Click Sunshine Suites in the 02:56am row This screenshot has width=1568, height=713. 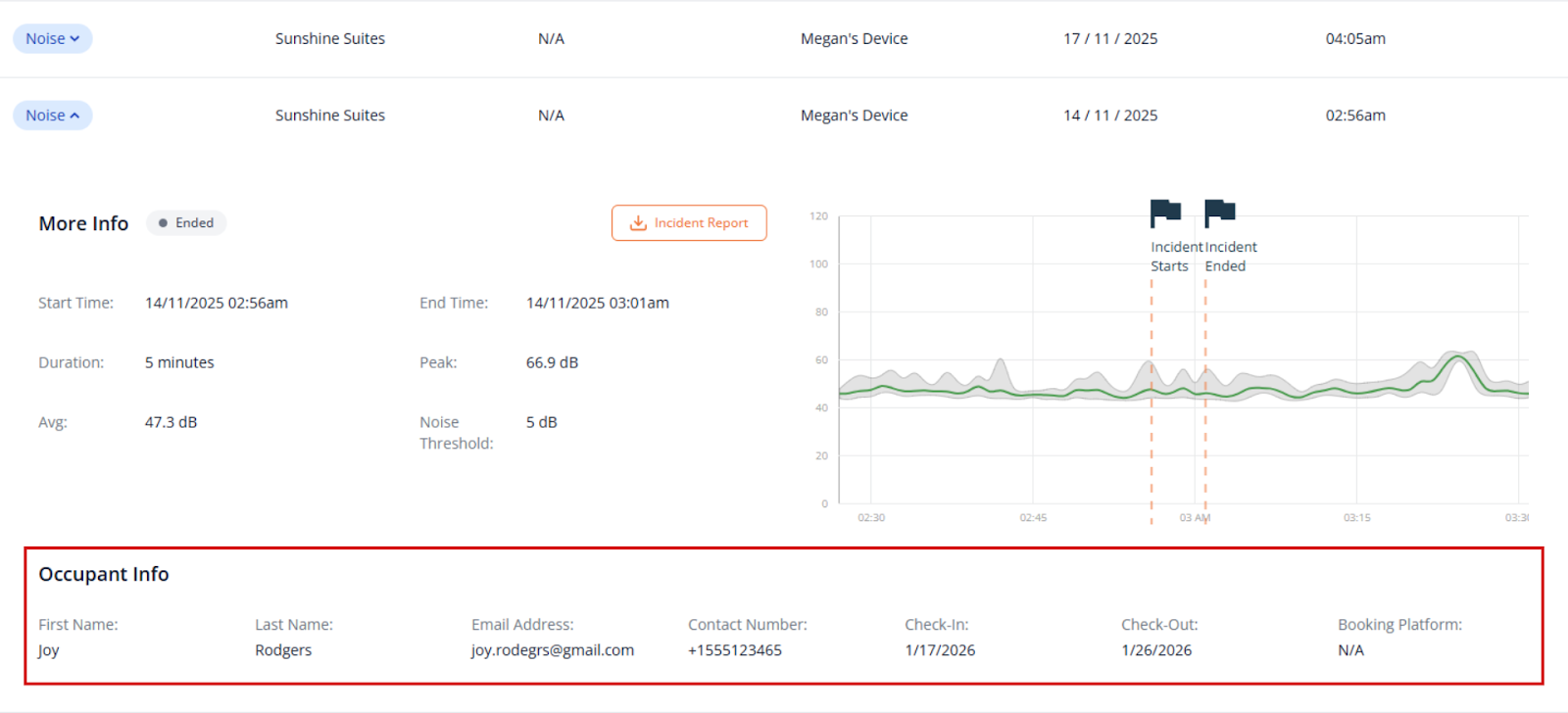(x=329, y=116)
